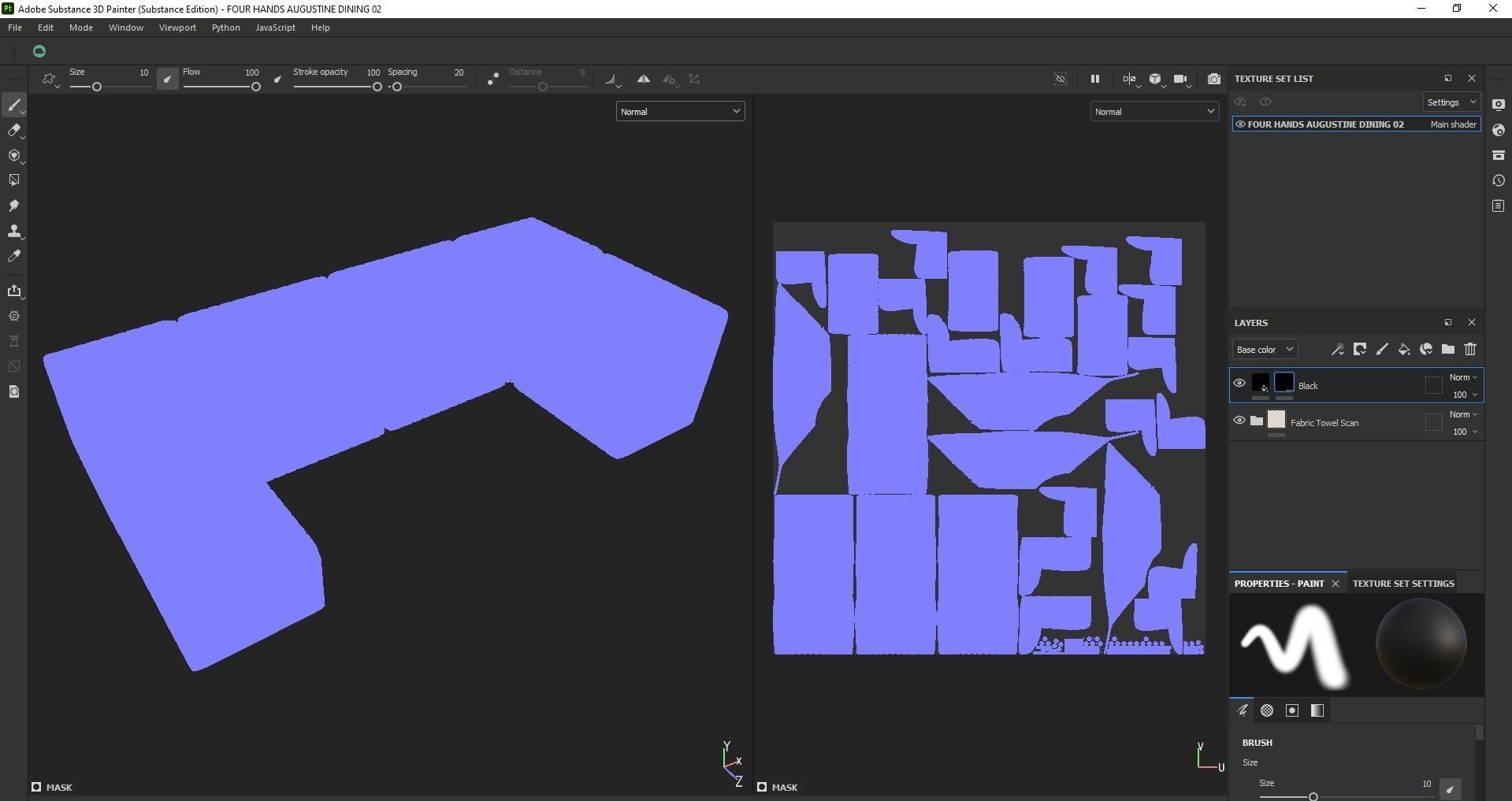Screen dimensions: 1512x801
Task: Change blend mode of Black layer
Action: (1463, 377)
